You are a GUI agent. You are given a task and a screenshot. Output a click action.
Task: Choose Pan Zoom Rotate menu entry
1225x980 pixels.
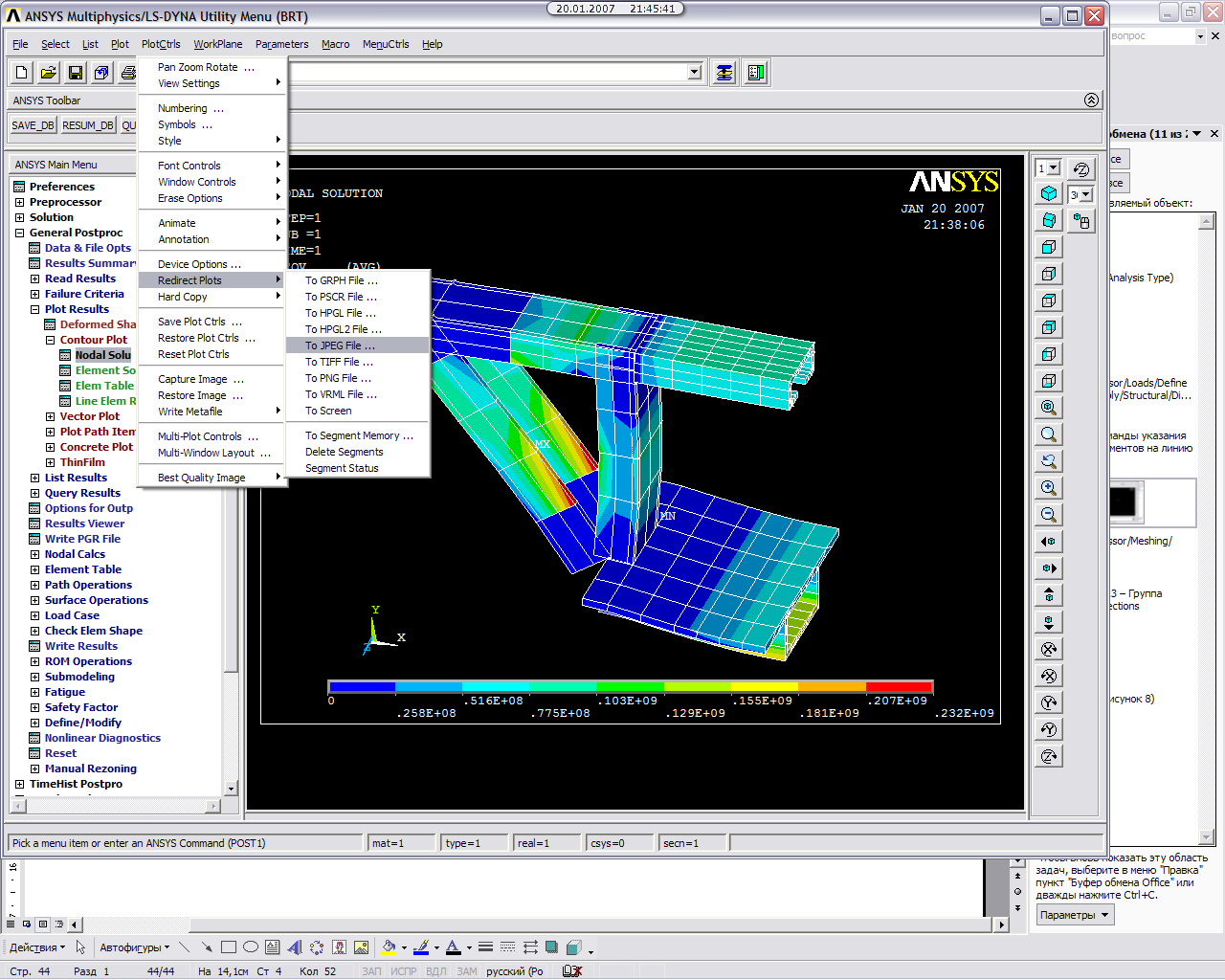212,67
